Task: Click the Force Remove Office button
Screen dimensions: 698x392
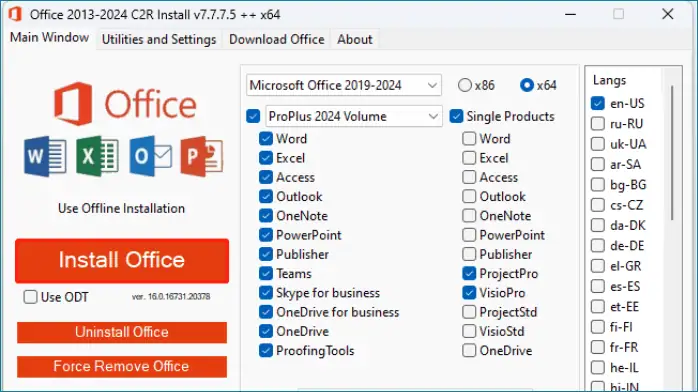Action: click(122, 367)
